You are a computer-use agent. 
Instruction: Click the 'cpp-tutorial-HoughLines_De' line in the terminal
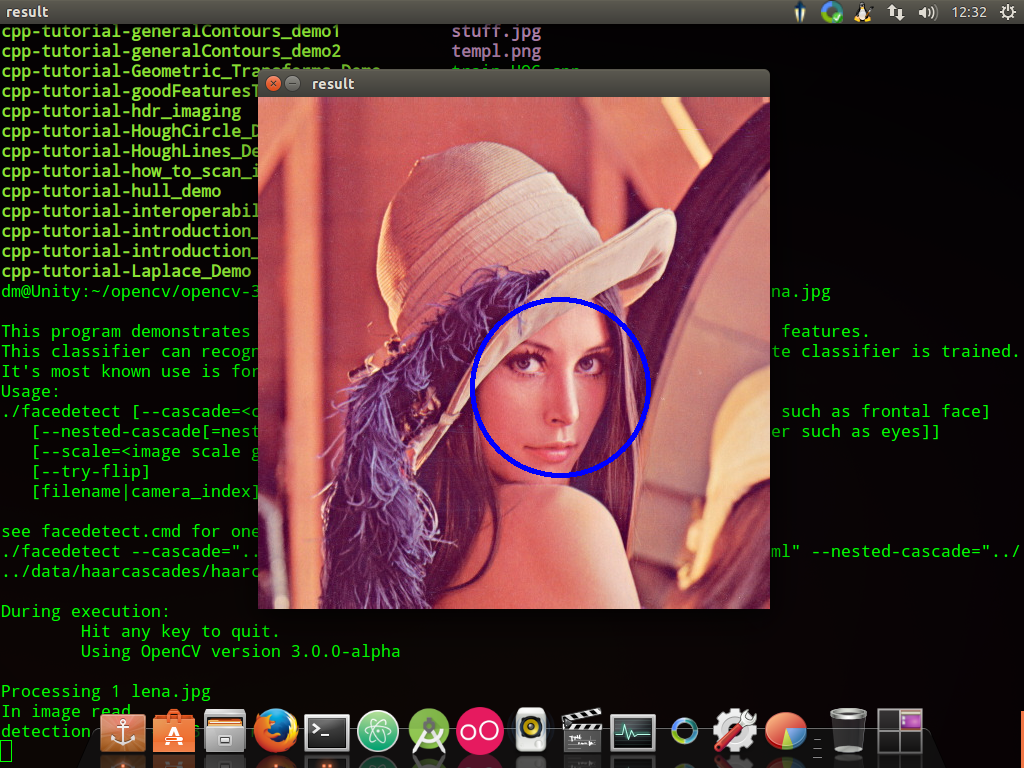(130, 152)
